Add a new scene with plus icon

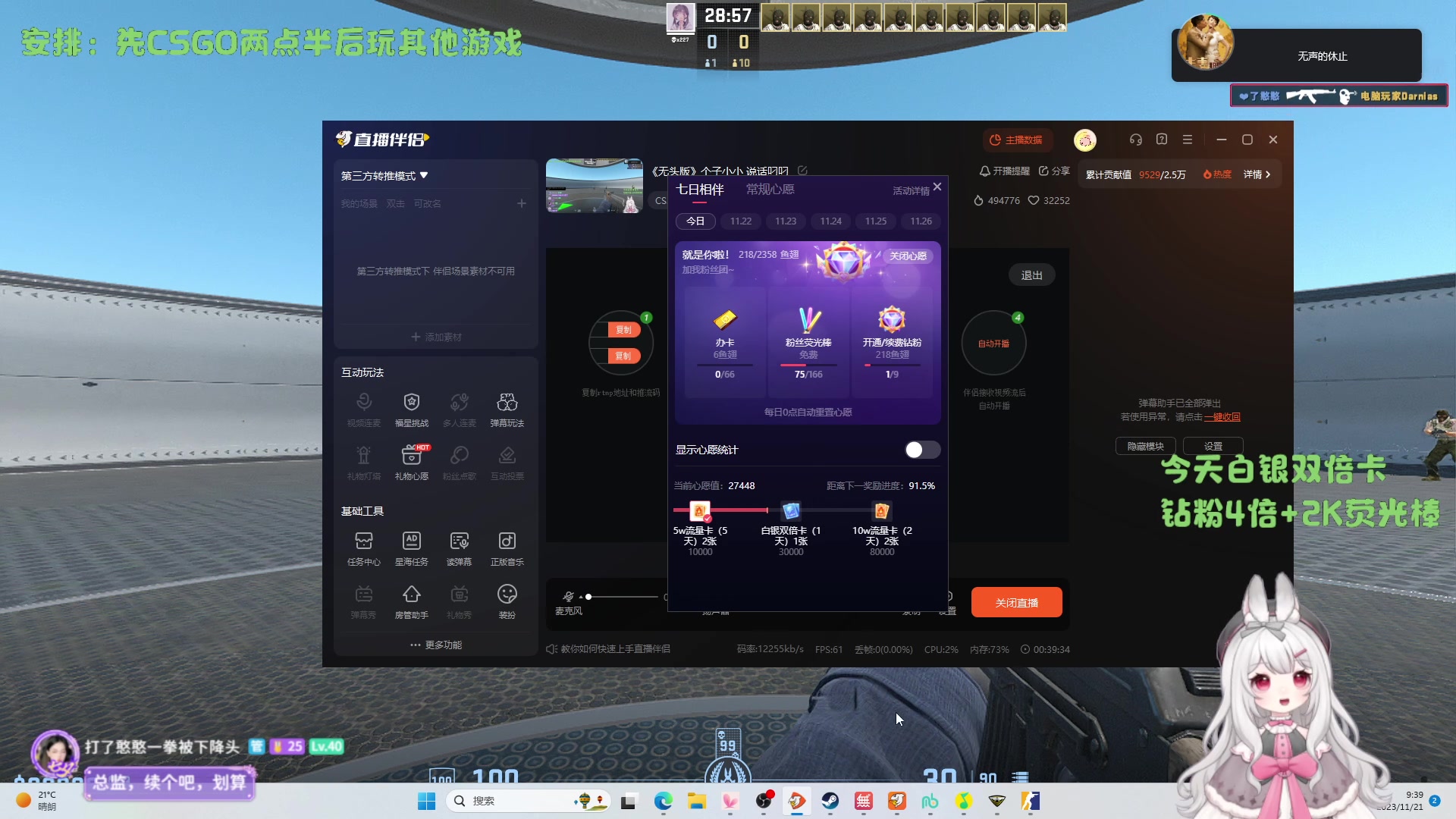(522, 203)
